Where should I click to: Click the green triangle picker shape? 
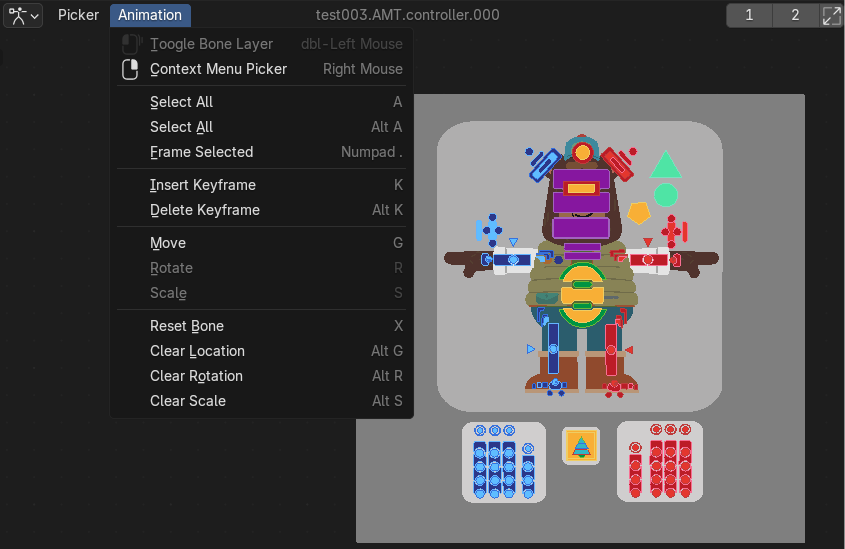pos(666,166)
